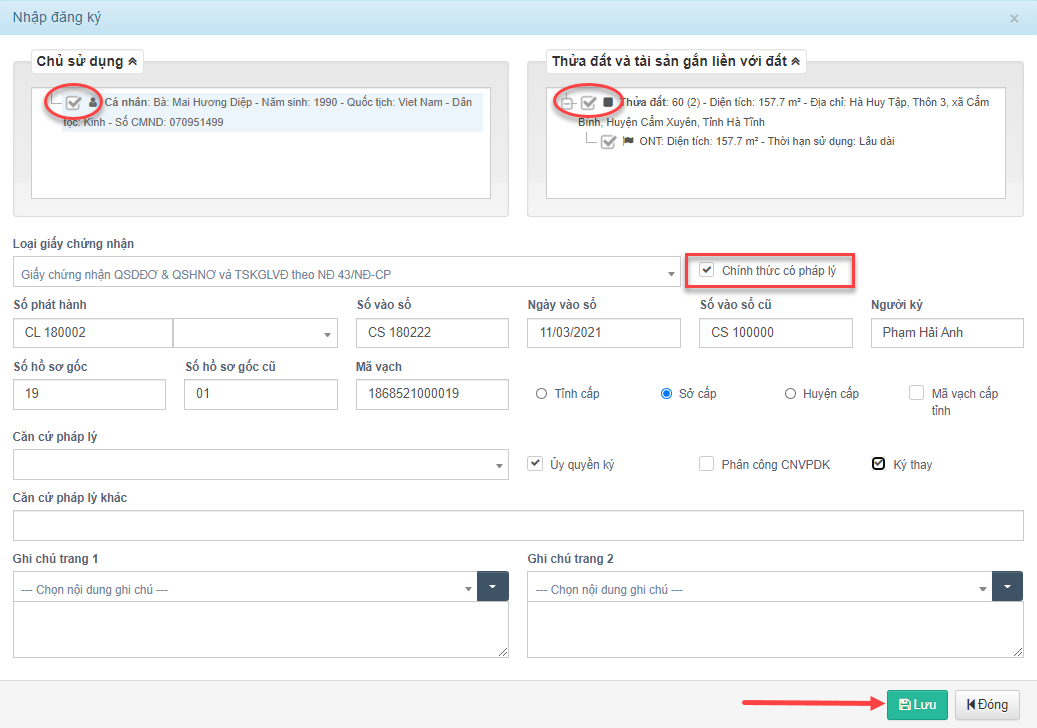The image size is (1037, 728).
Task: Select the Tỉnh cấp radio option
Action: tap(541, 394)
